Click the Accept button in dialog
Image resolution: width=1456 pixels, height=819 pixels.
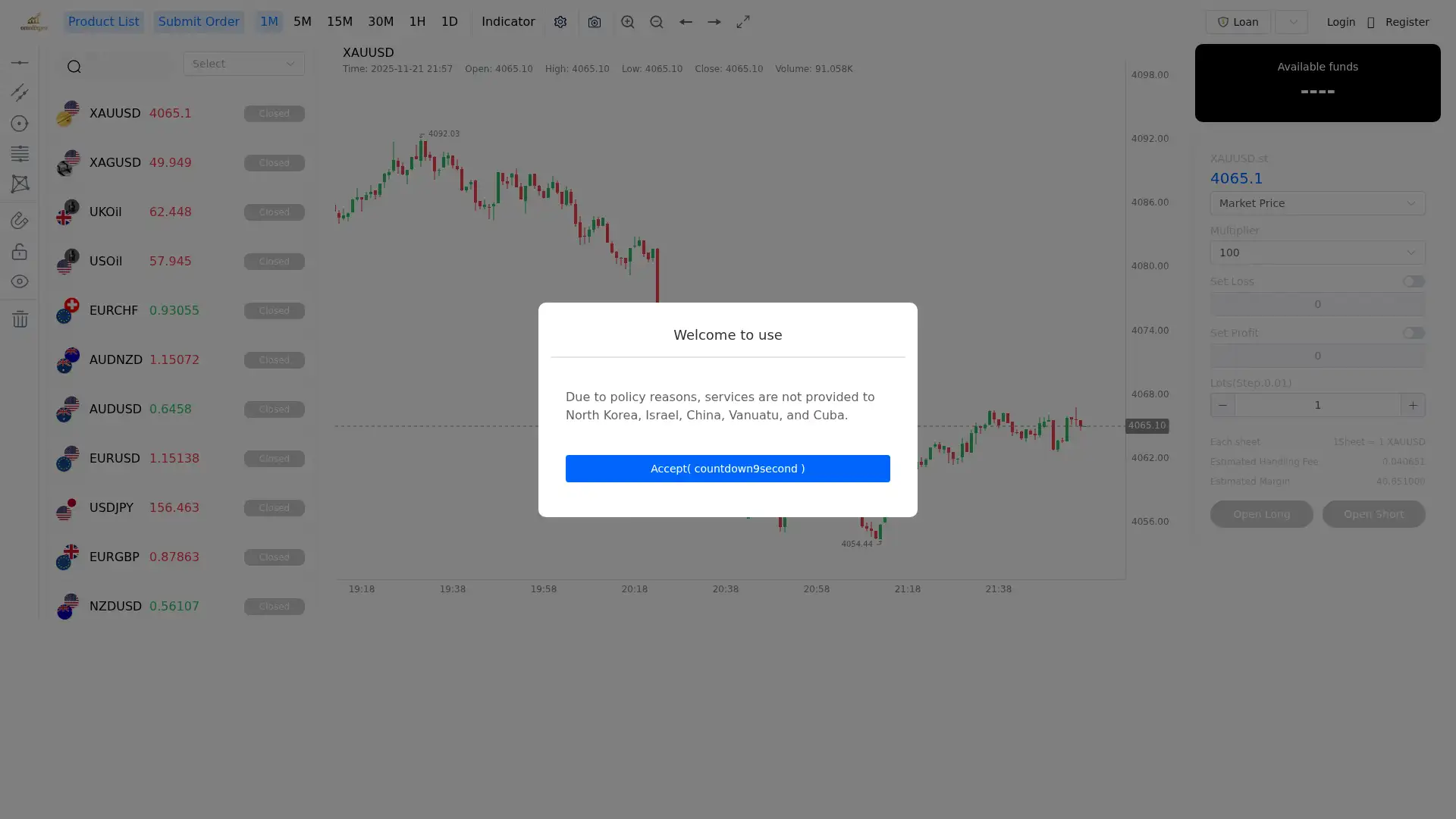pos(727,469)
